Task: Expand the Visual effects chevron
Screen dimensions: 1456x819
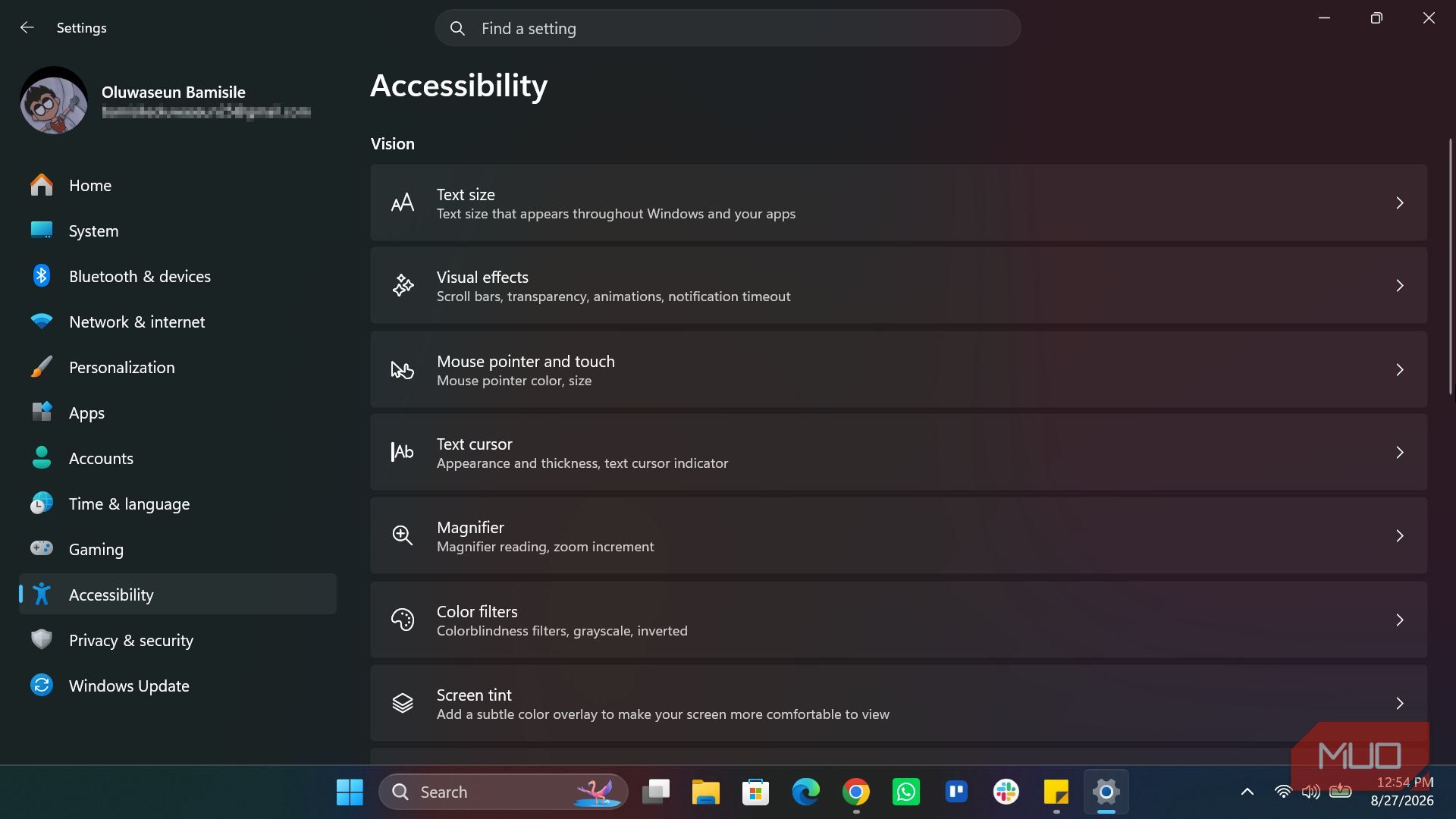Action: click(x=1400, y=286)
